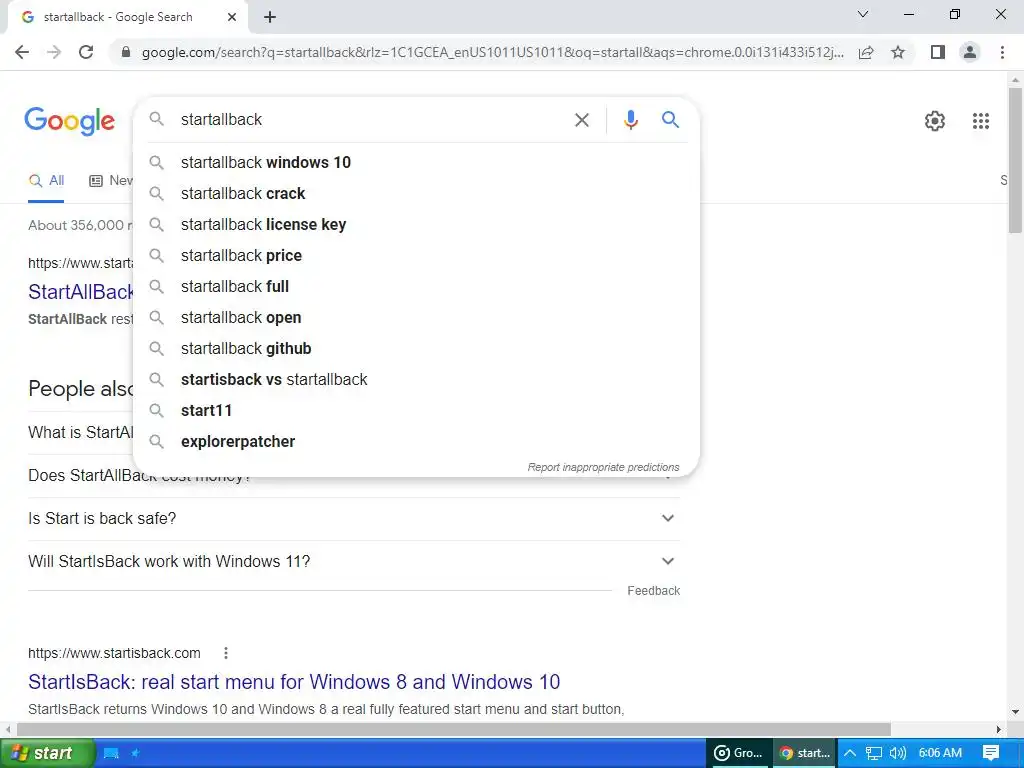The height and width of the screenshot is (768, 1024).
Task: Click the horizontal page scrollbar
Action: click(454, 729)
